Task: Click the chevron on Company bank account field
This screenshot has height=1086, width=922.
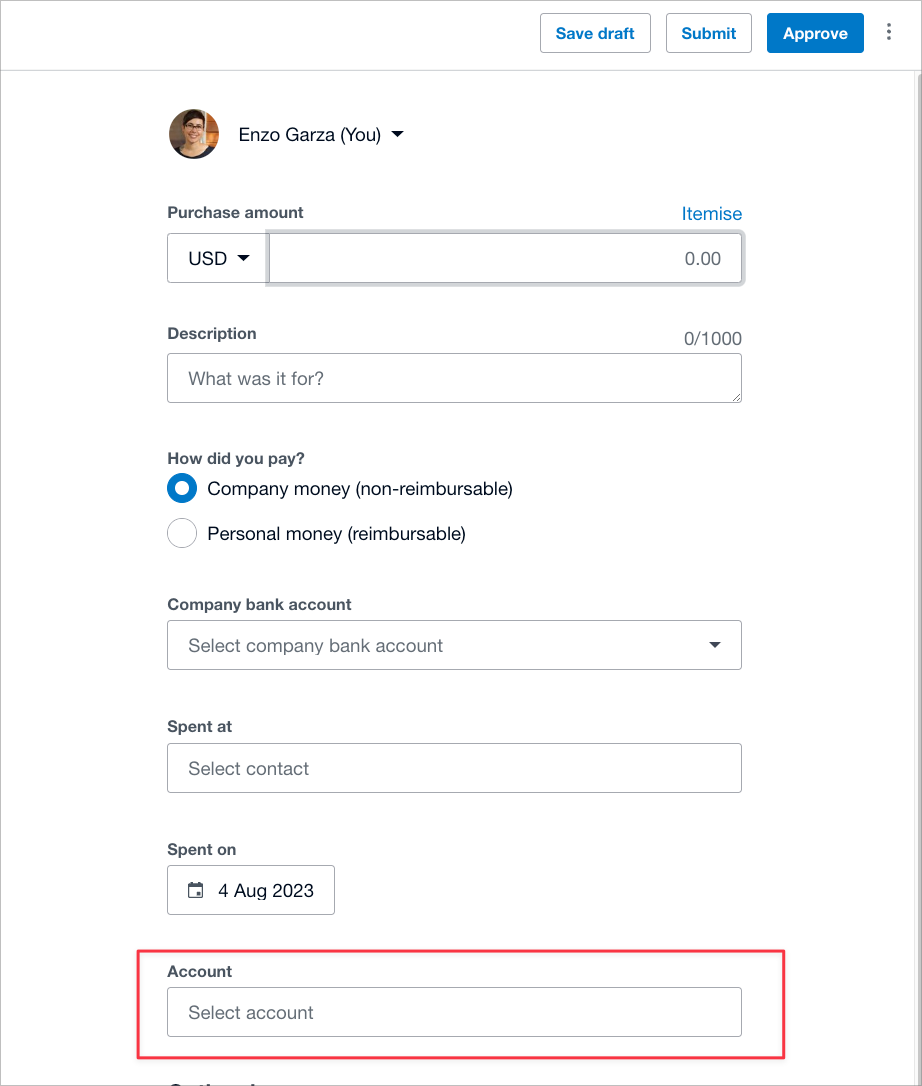Action: pos(716,645)
